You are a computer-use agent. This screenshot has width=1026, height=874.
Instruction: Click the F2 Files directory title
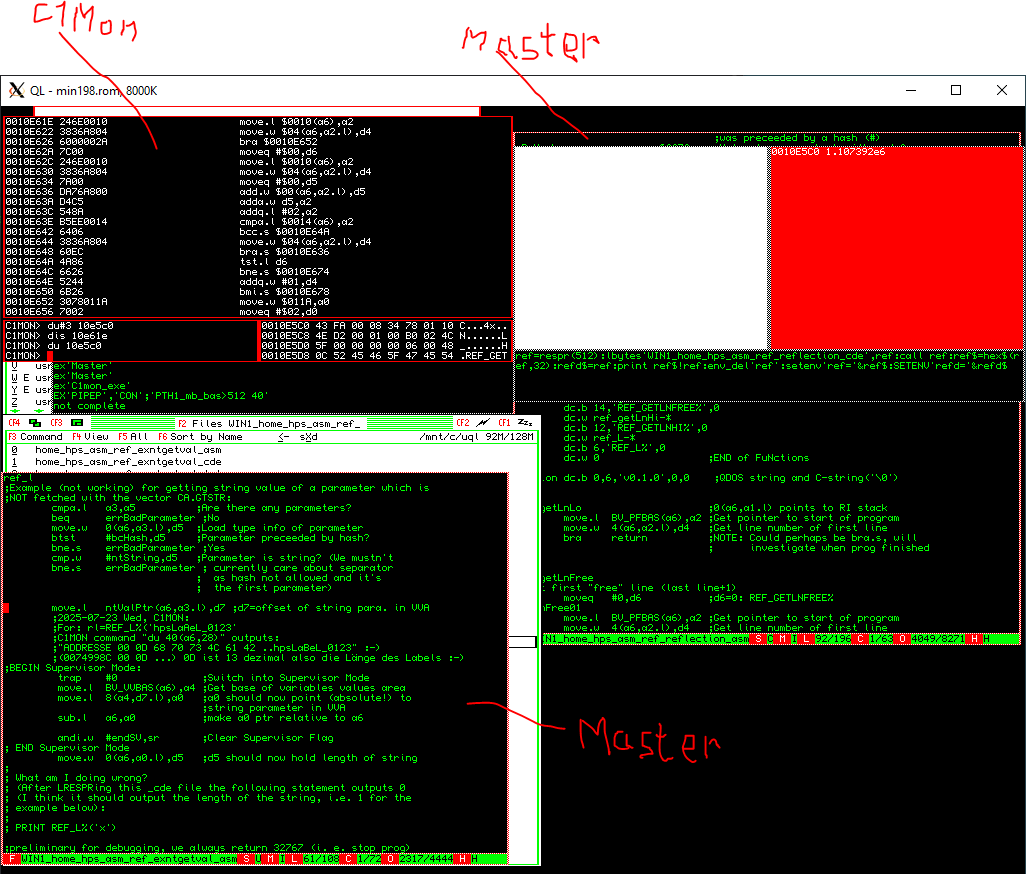click(269, 423)
